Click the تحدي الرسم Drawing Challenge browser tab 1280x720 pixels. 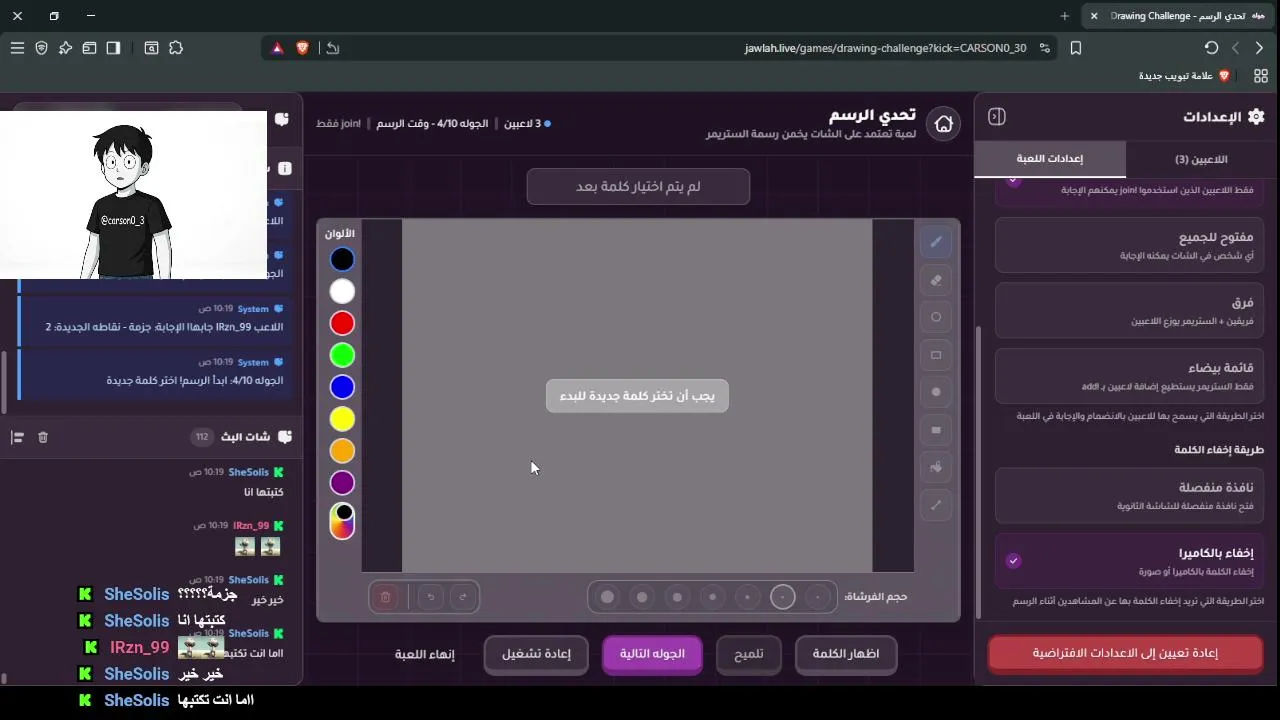[x=1176, y=16]
